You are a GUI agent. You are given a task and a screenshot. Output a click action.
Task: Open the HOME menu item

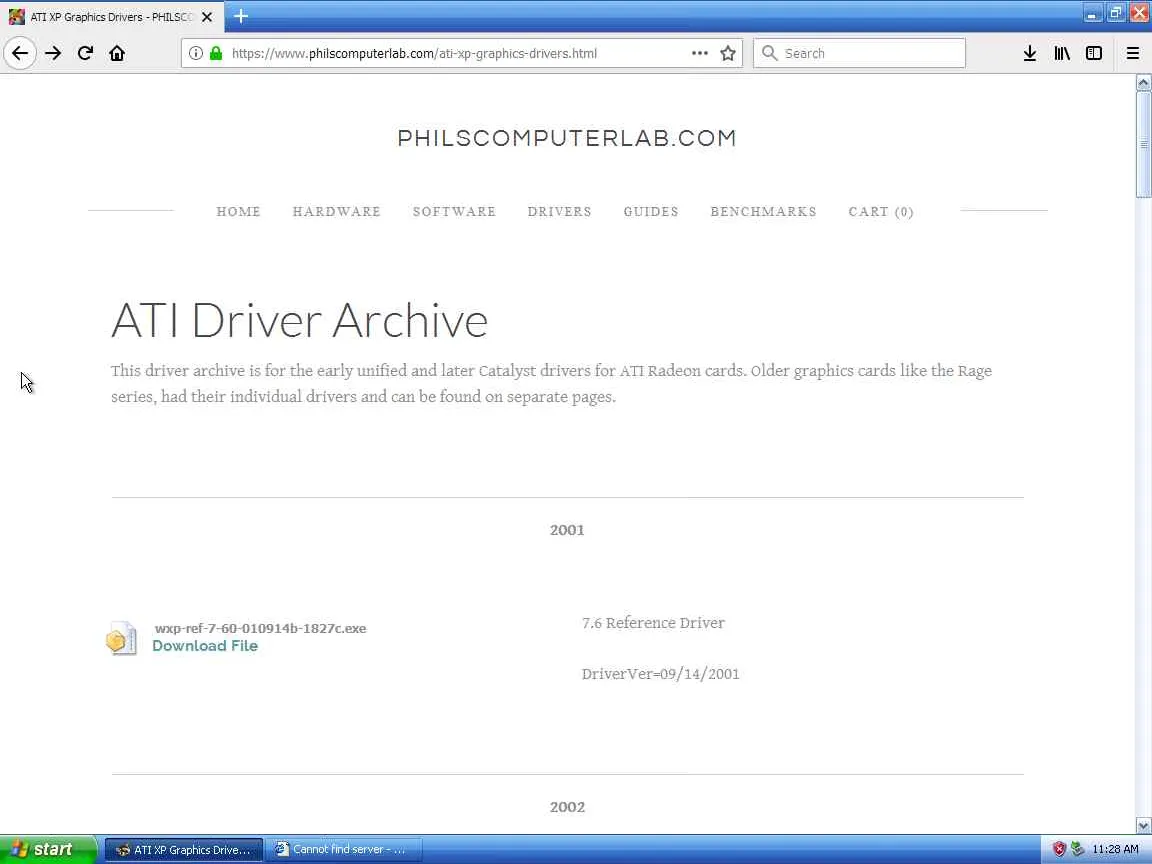coord(239,212)
